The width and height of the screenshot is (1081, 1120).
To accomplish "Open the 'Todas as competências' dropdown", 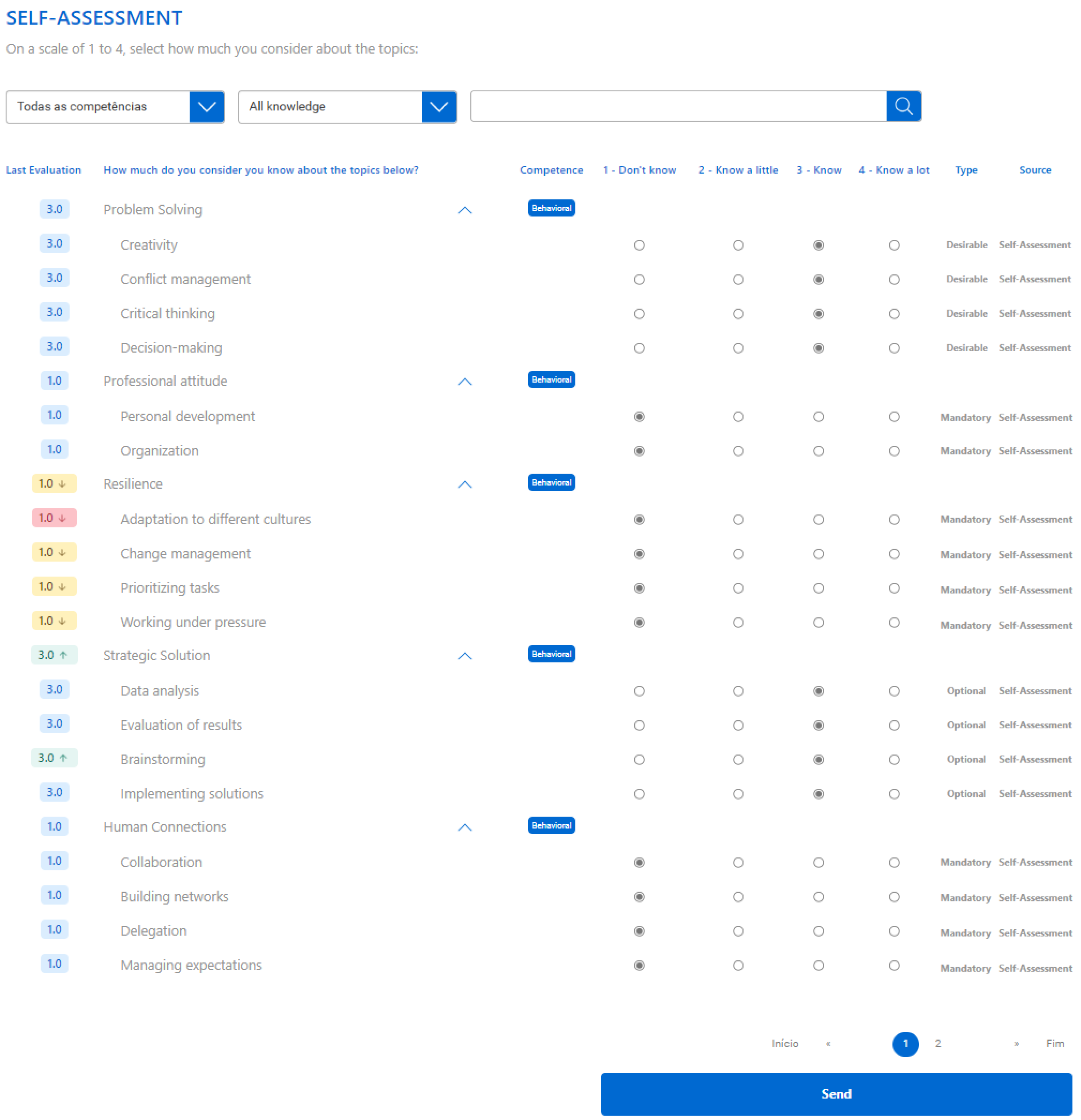I will click(115, 107).
